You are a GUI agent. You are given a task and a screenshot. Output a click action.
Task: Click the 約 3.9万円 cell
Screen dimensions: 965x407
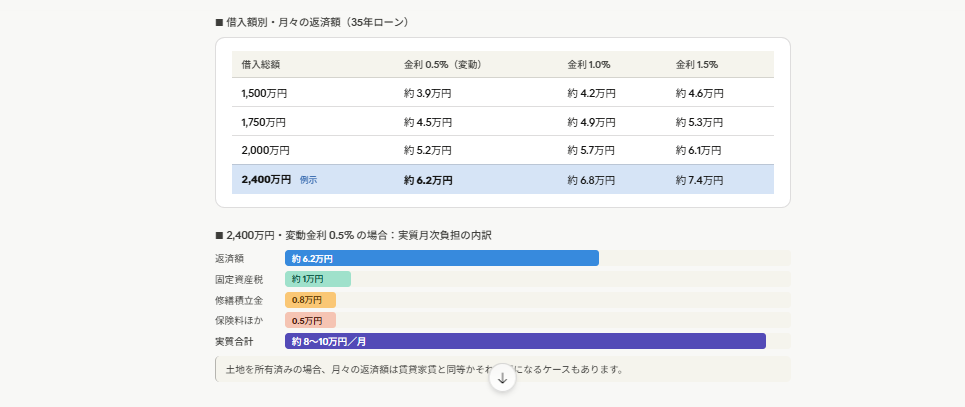[428, 94]
